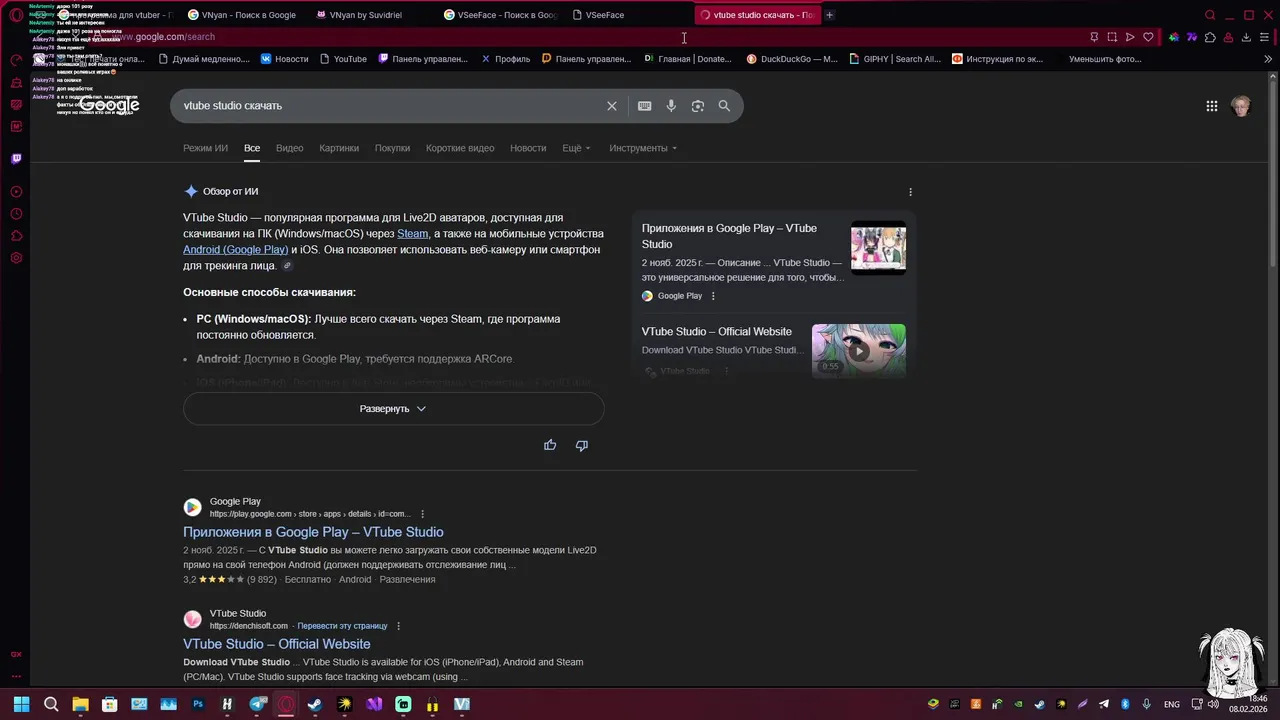Open Photoshop from the taskbar
The image size is (1280, 720).
click(x=198, y=704)
